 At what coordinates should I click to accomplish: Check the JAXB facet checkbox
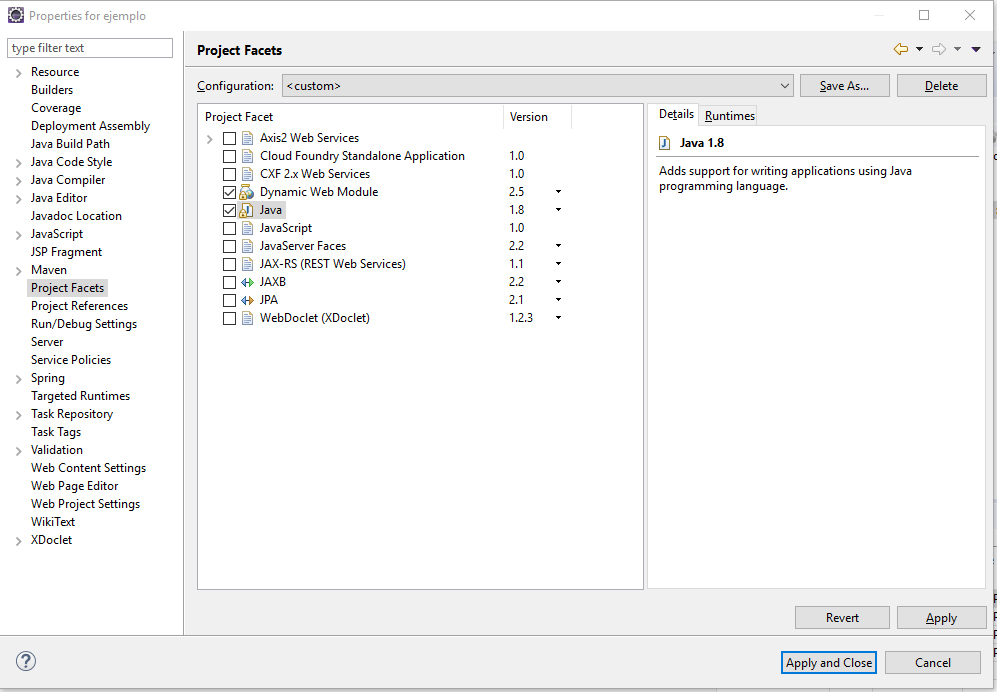[x=230, y=282]
